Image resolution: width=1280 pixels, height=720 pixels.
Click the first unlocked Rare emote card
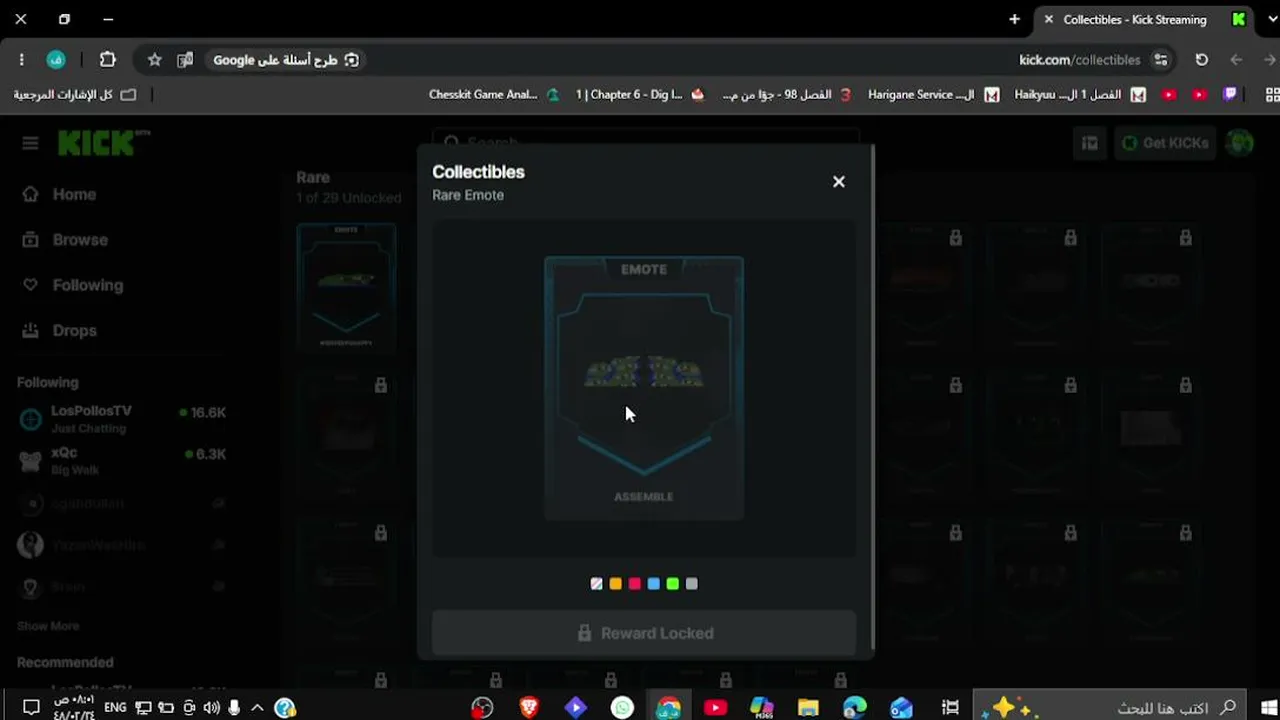346,286
